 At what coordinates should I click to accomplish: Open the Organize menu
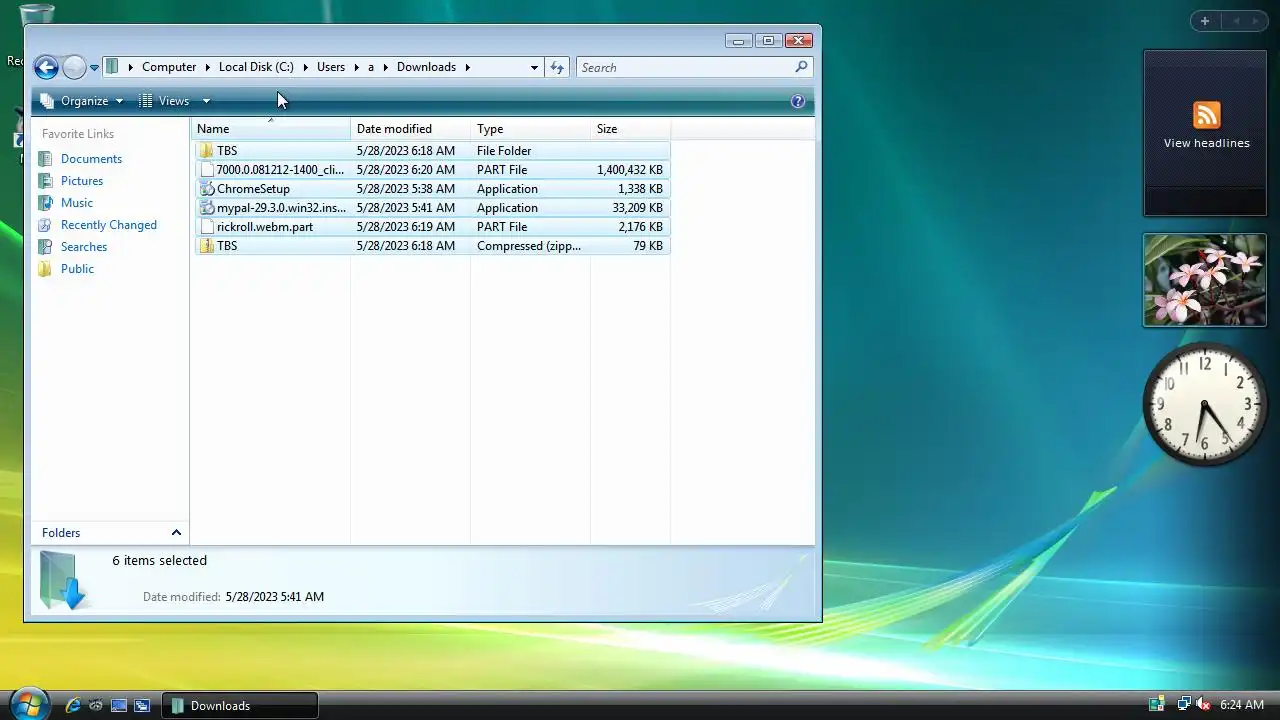81,101
